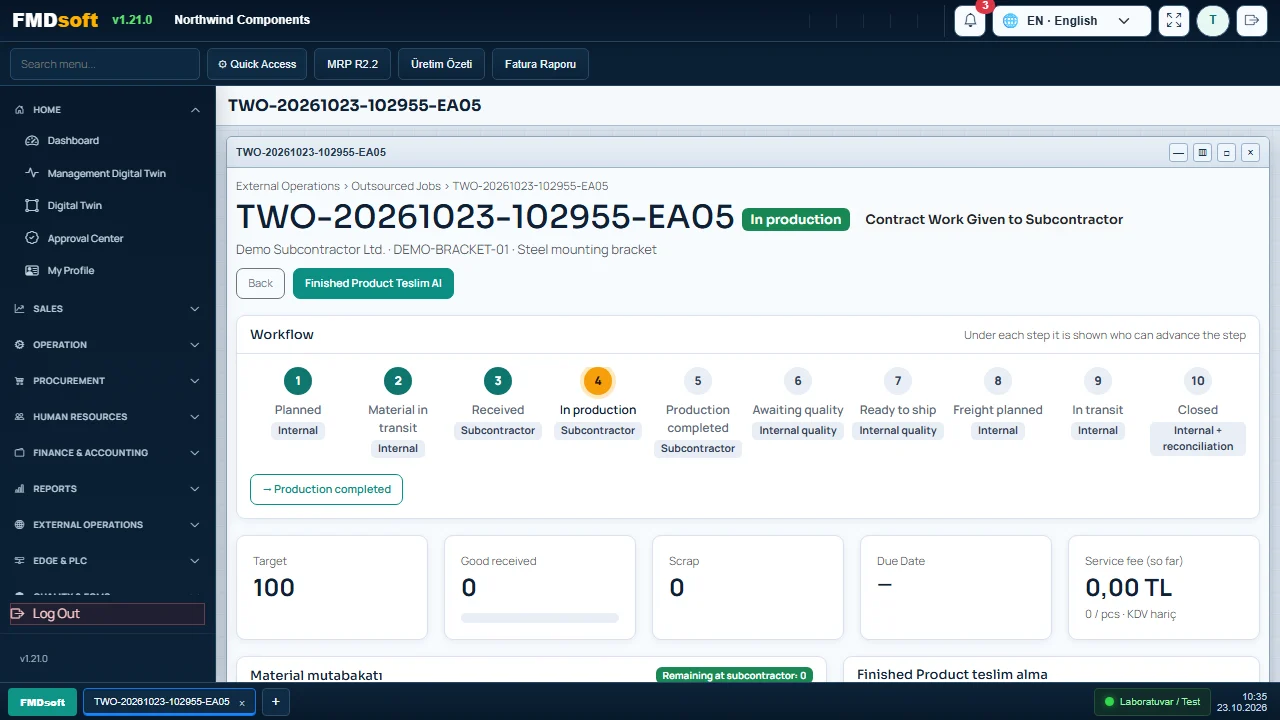Click the sign-out icon in top bar

[x=1252, y=20]
